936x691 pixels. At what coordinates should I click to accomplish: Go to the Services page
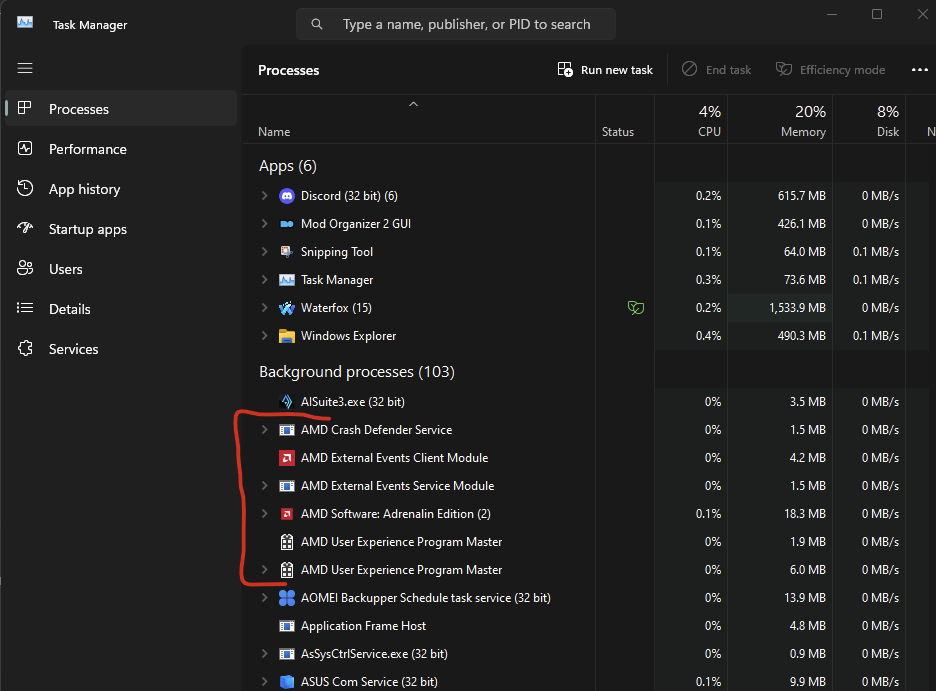[74, 349]
